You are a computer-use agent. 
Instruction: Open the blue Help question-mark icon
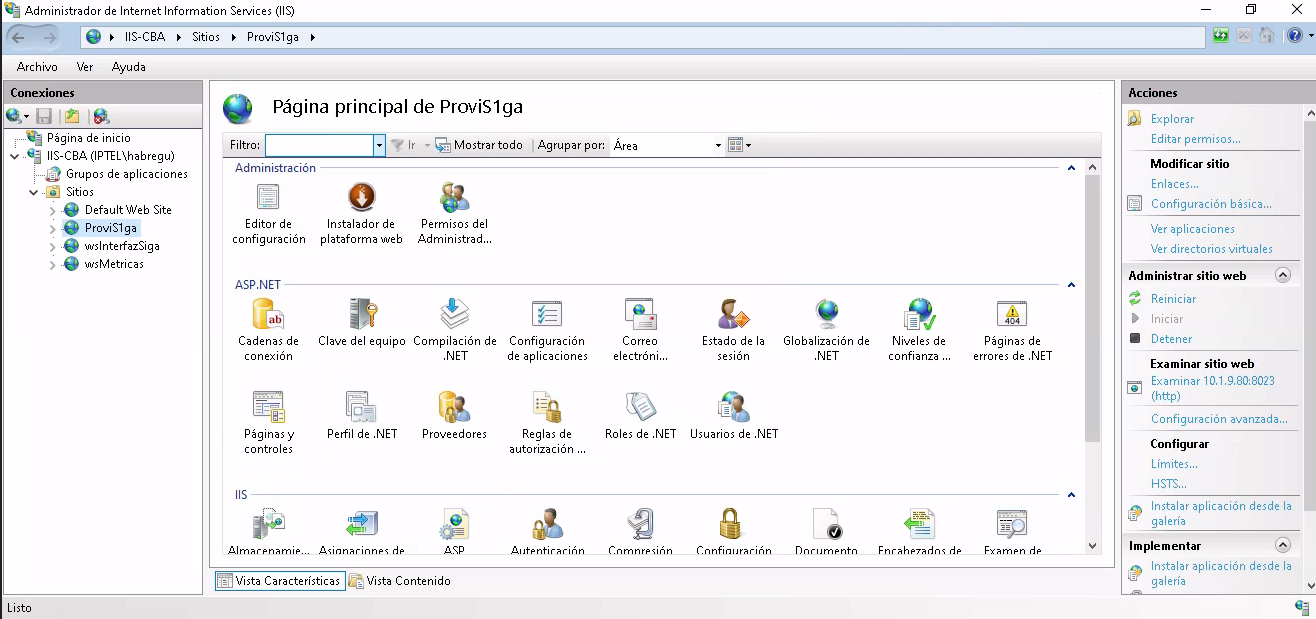(x=1295, y=37)
